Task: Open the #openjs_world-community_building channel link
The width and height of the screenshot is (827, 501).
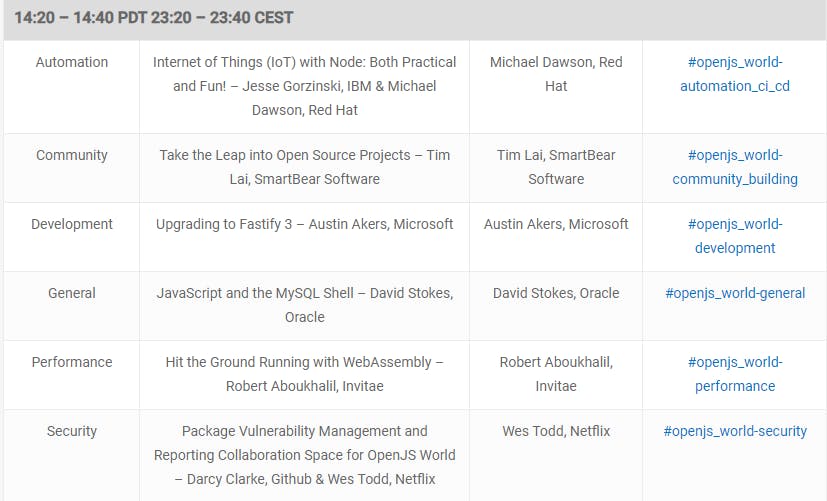Action: pos(735,167)
